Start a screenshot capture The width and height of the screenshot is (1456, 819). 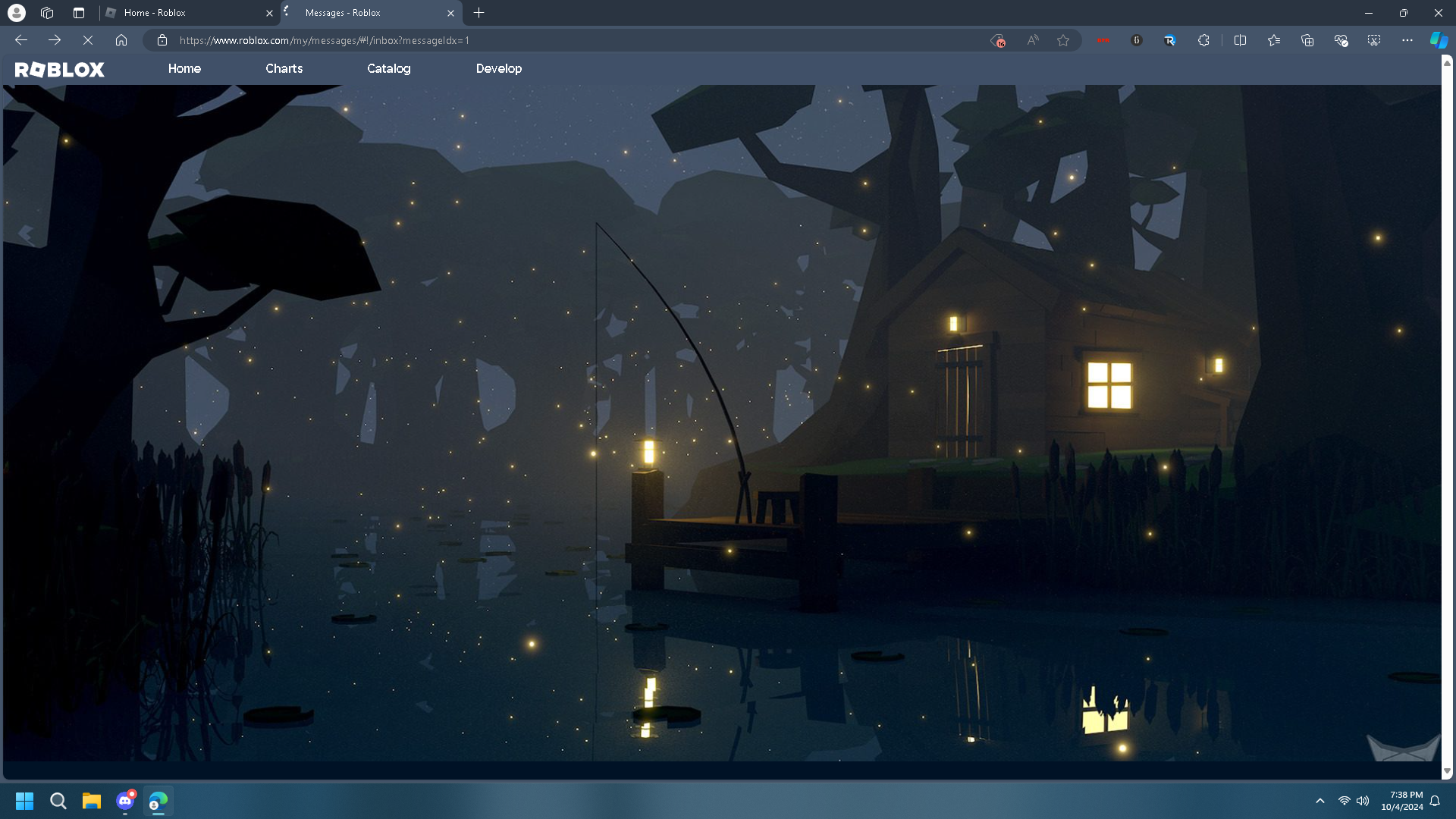tap(1374, 40)
